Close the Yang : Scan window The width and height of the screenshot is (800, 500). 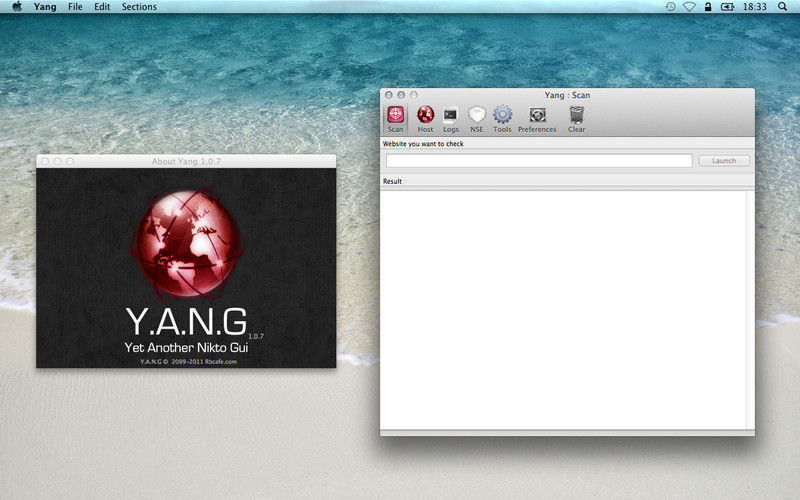point(389,95)
